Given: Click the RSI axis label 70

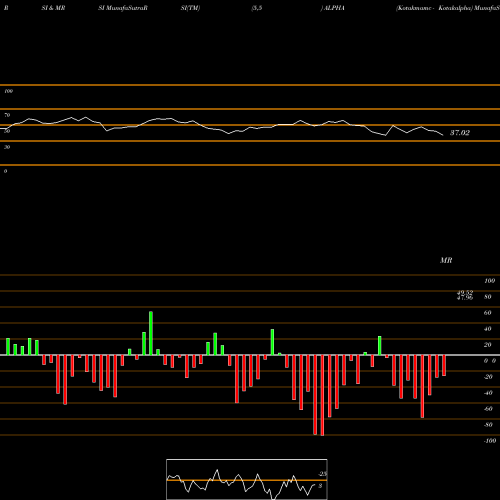Looking at the screenshot, I should point(7,115).
